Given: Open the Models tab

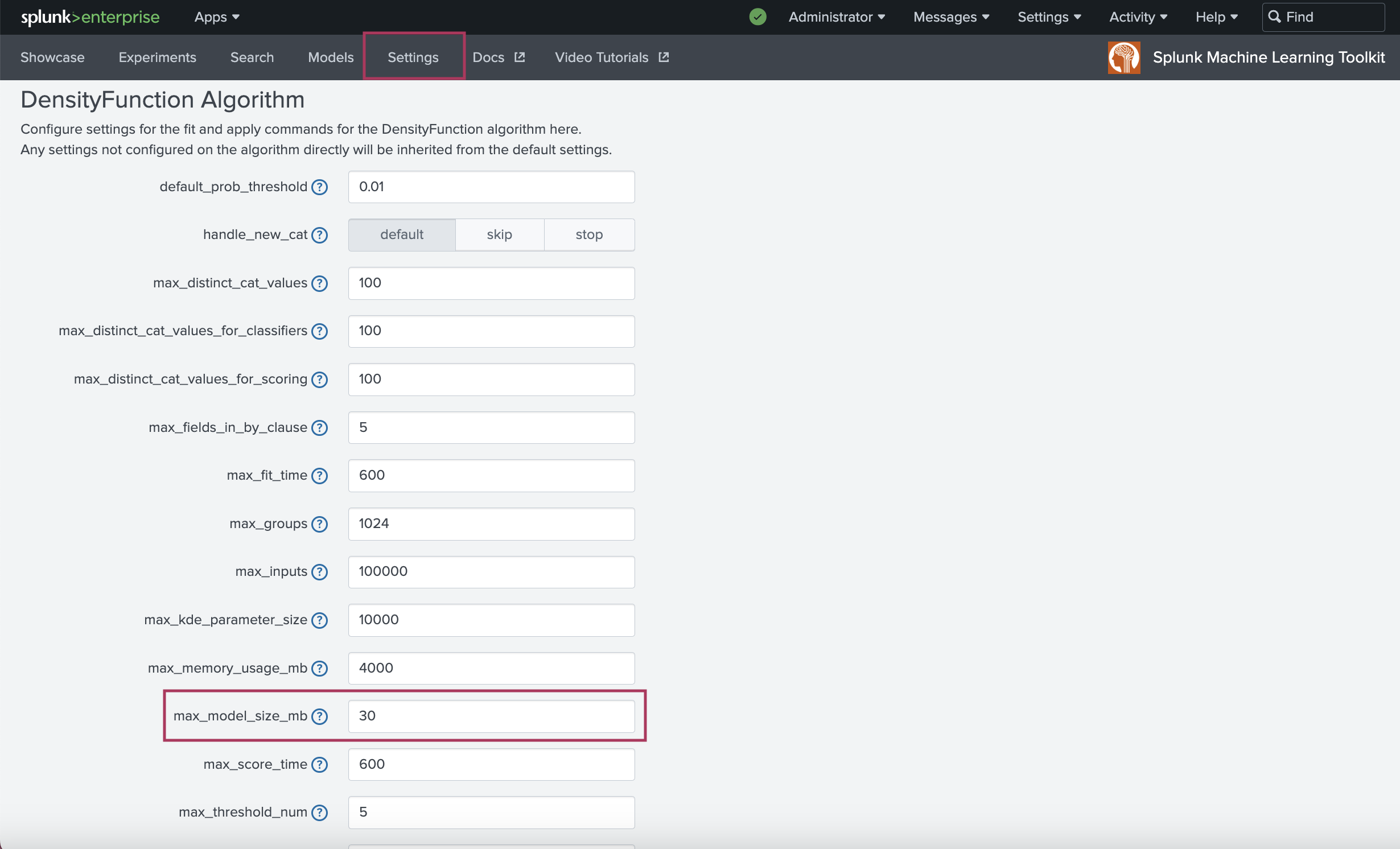Looking at the screenshot, I should (331, 57).
